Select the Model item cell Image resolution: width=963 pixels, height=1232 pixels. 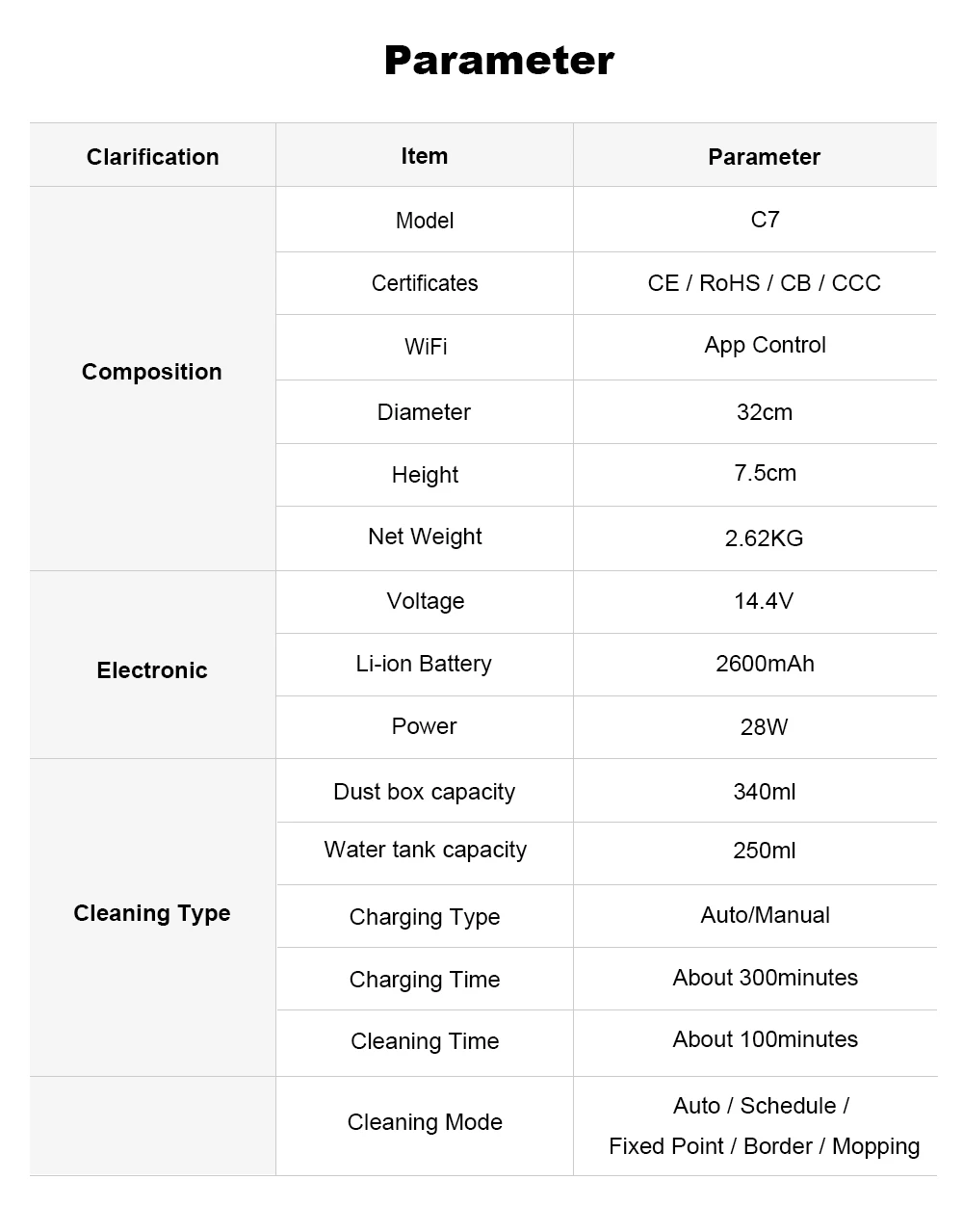(425, 220)
